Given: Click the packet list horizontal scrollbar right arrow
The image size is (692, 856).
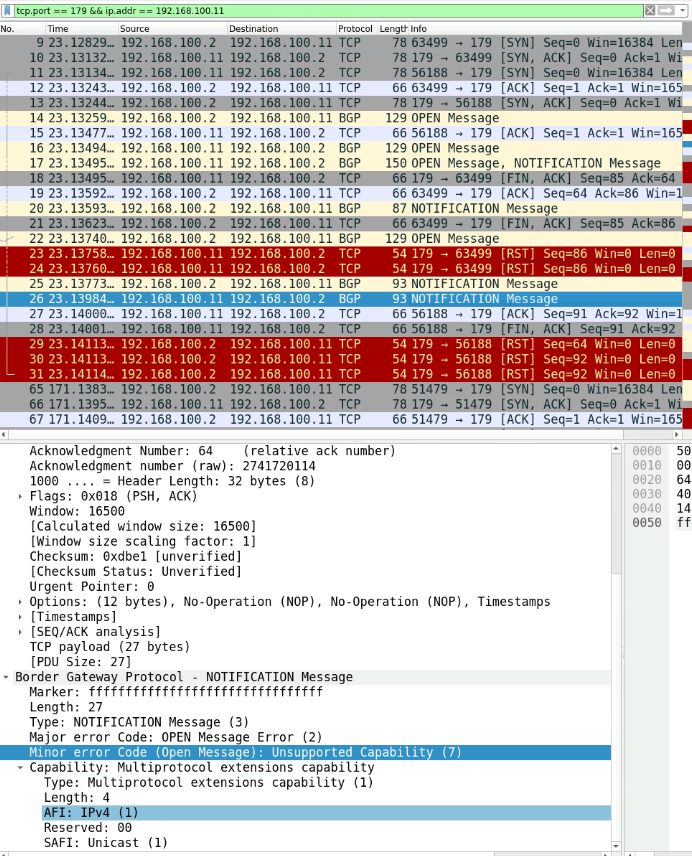Looking at the screenshot, I should (x=677, y=435).
